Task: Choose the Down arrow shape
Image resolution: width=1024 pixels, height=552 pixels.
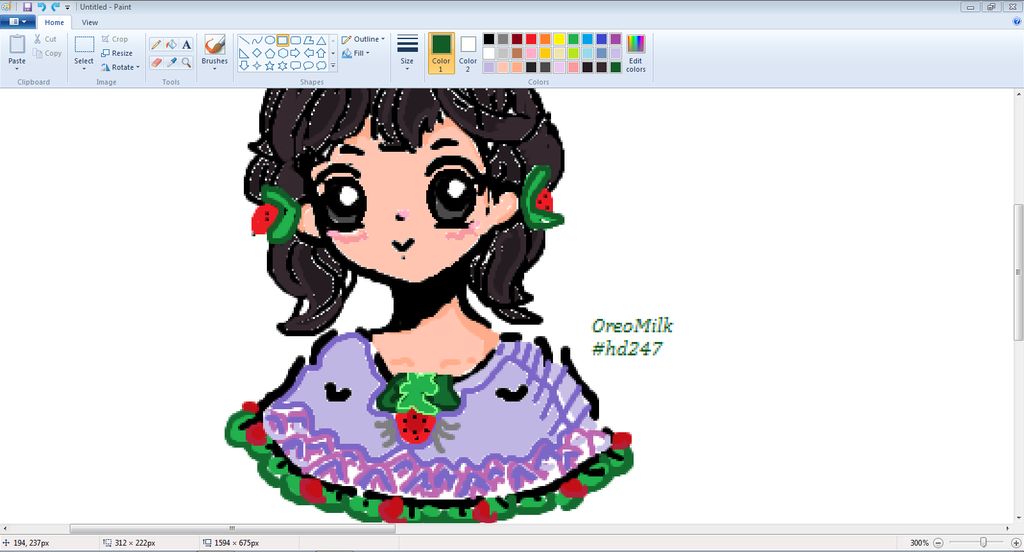Action: [244, 66]
